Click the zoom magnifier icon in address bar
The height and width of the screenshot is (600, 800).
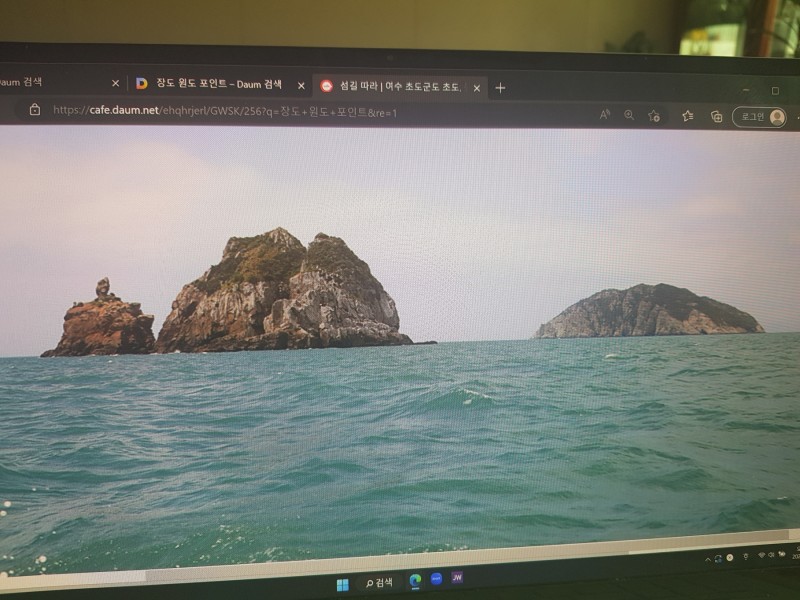(629, 115)
